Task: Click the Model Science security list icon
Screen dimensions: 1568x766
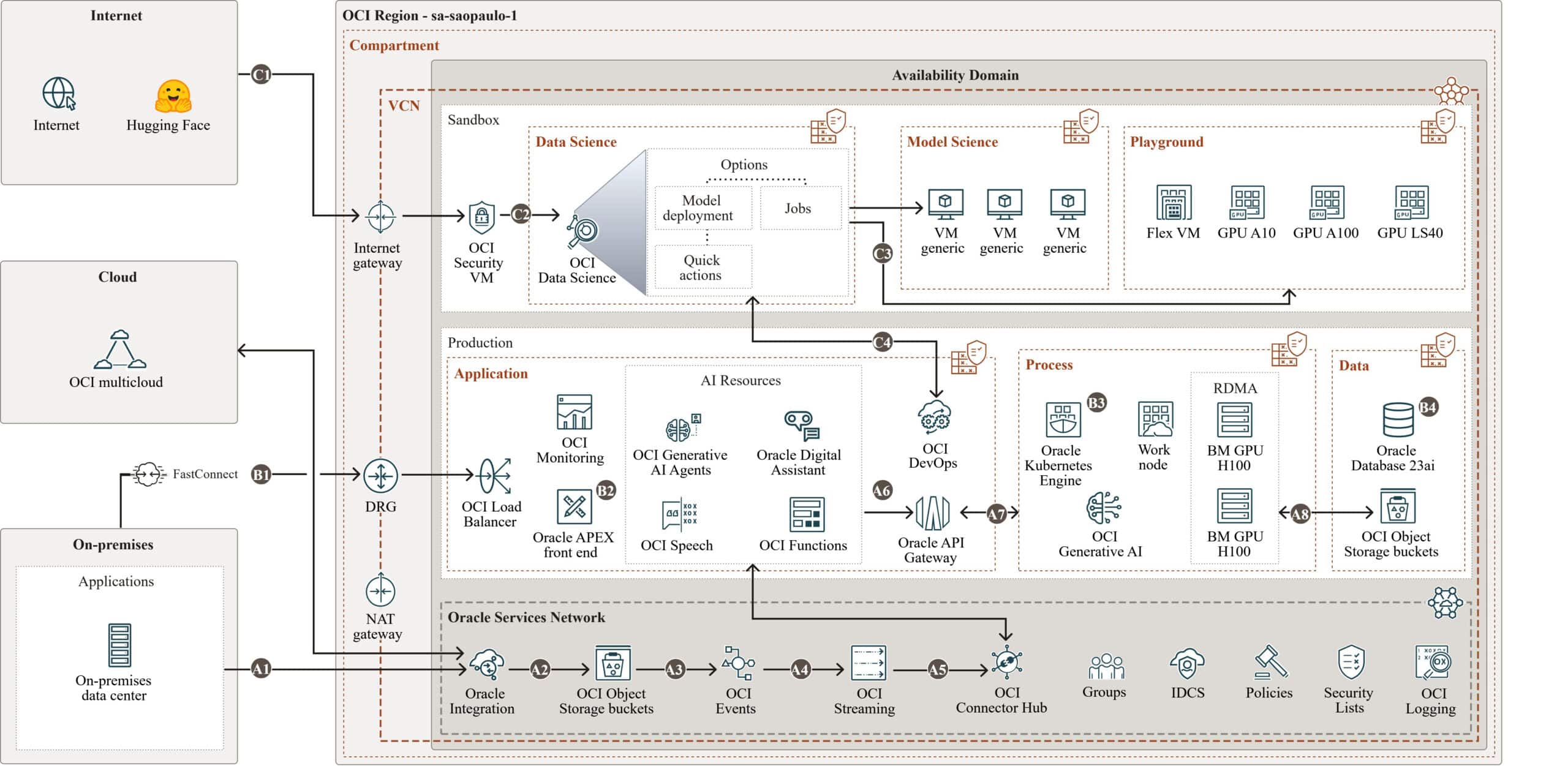Action: click(x=1081, y=127)
